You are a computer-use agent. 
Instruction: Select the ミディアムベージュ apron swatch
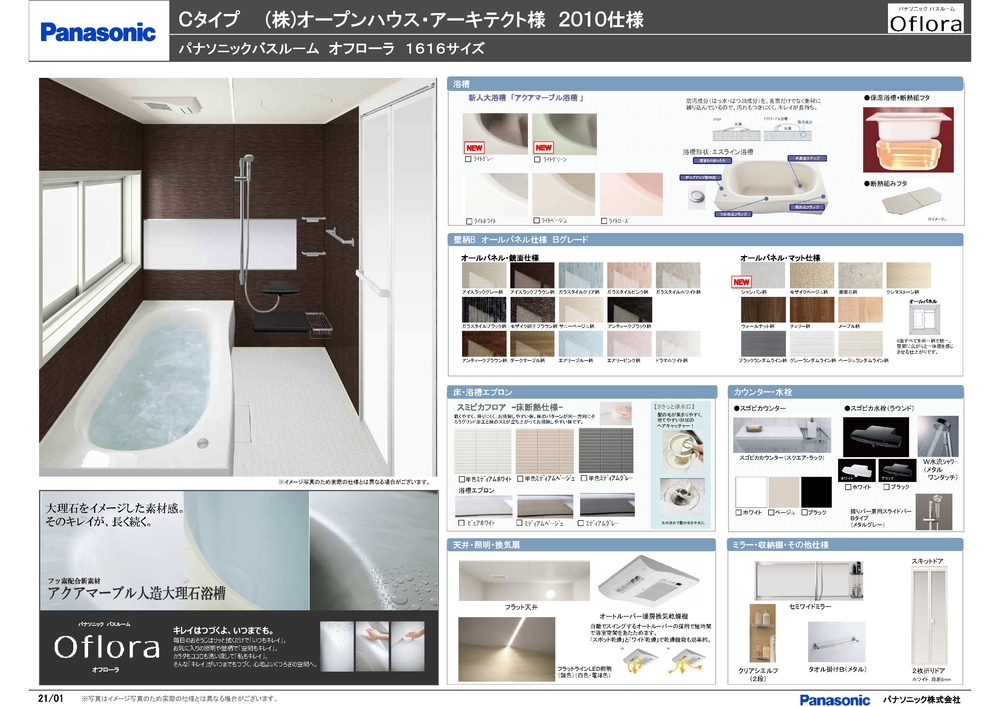(545, 506)
